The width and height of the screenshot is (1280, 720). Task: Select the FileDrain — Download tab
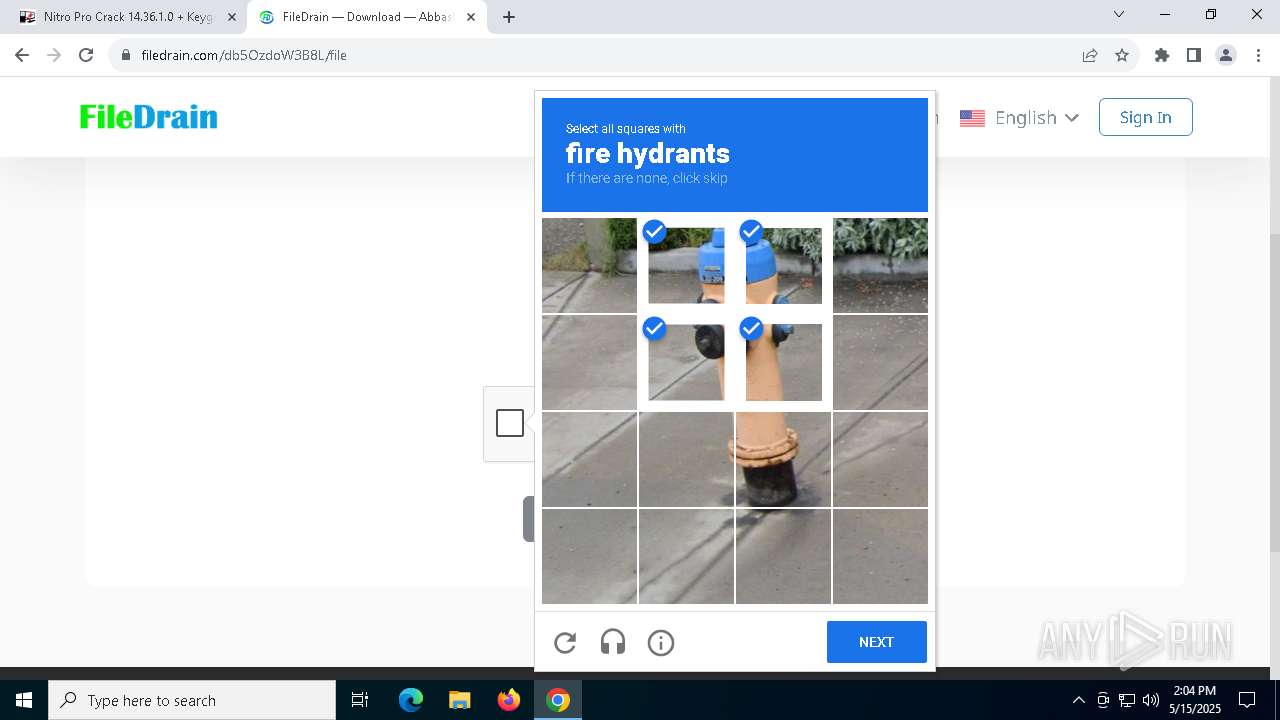pos(365,17)
